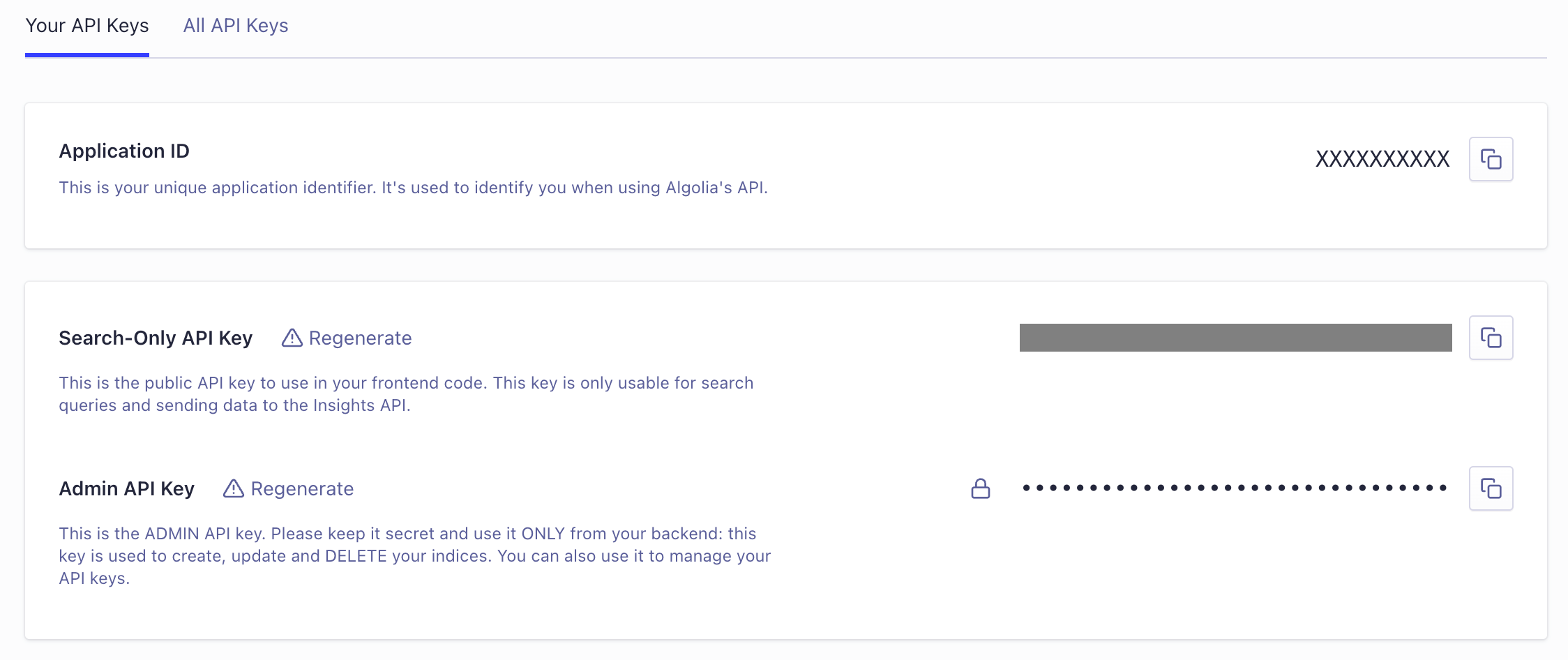Regenerate the Search-Only API Key

click(360, 337)
